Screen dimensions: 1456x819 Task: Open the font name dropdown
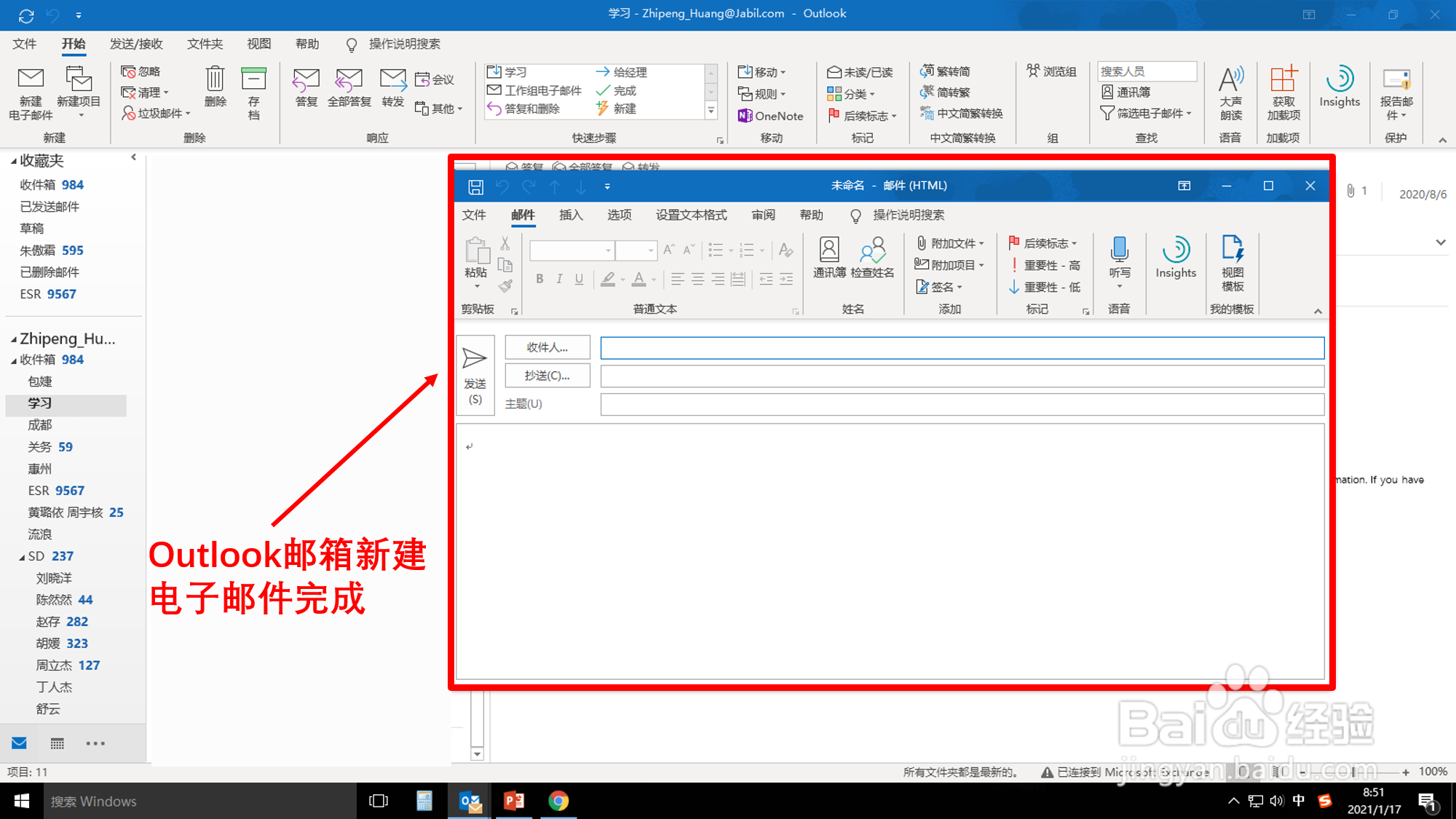(609, 250)
